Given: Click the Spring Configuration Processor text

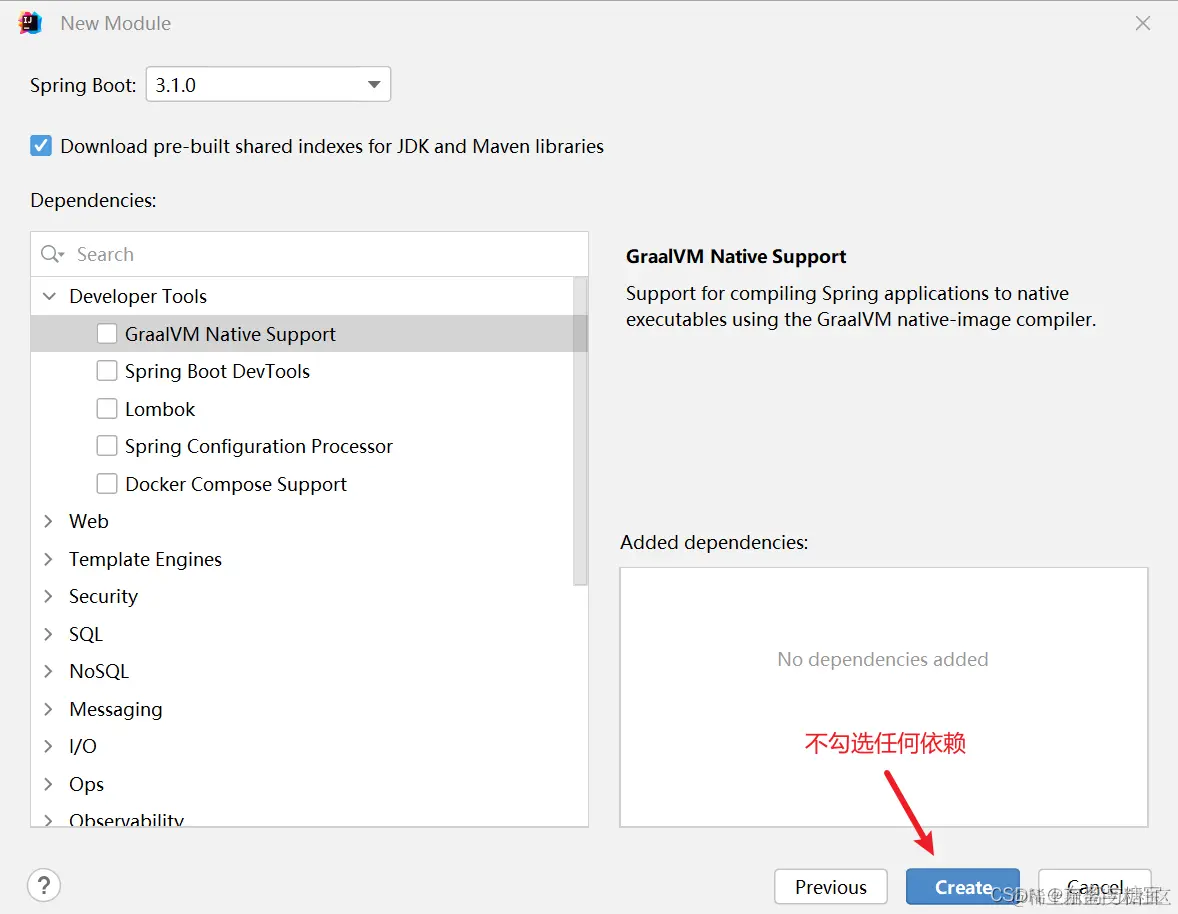Looking at the screenshot, I should 258,446.
